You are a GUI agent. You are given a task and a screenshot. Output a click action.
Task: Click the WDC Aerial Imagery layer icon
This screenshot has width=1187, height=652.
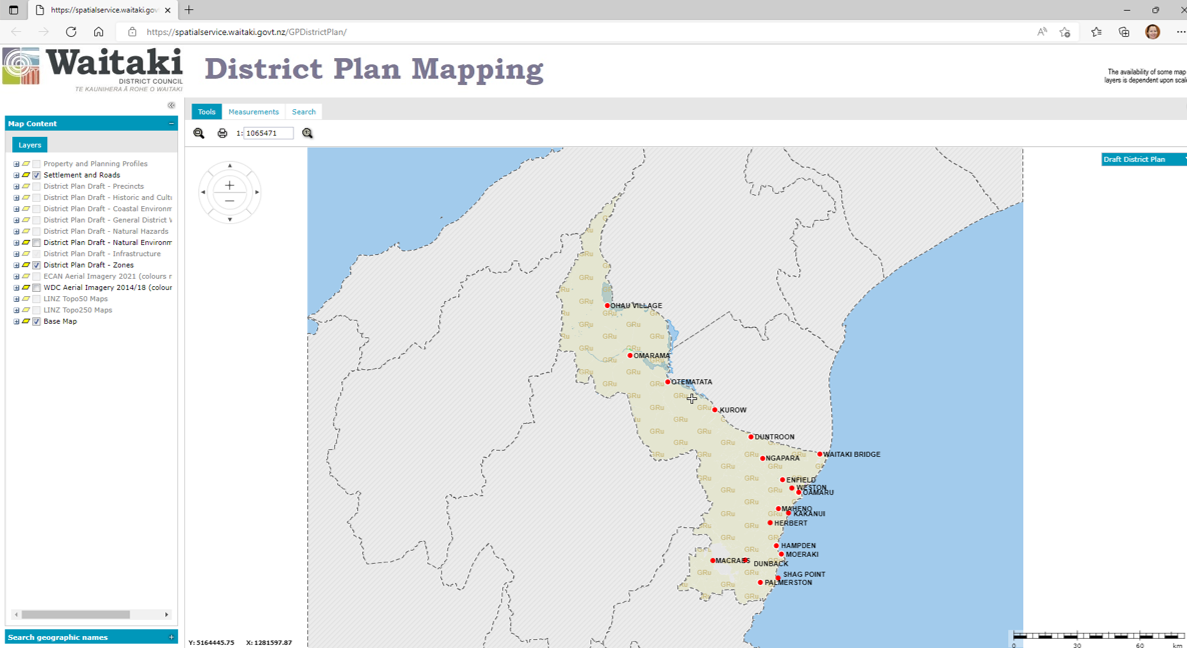click(x=26, y=288)
